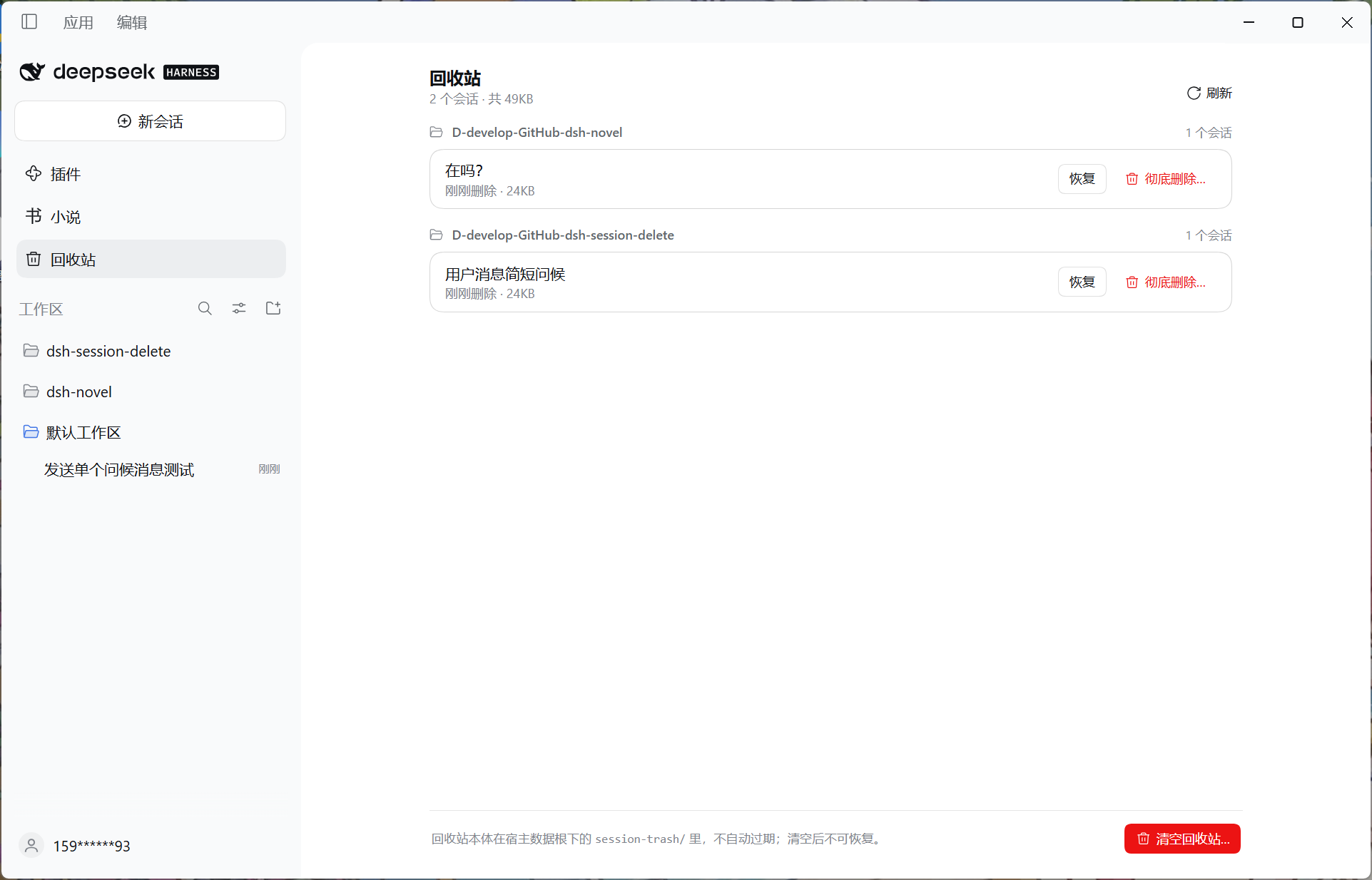The height and width of the screenshot is (880, 1372).
Task: Open account 159******93
Action: point(91,846)
